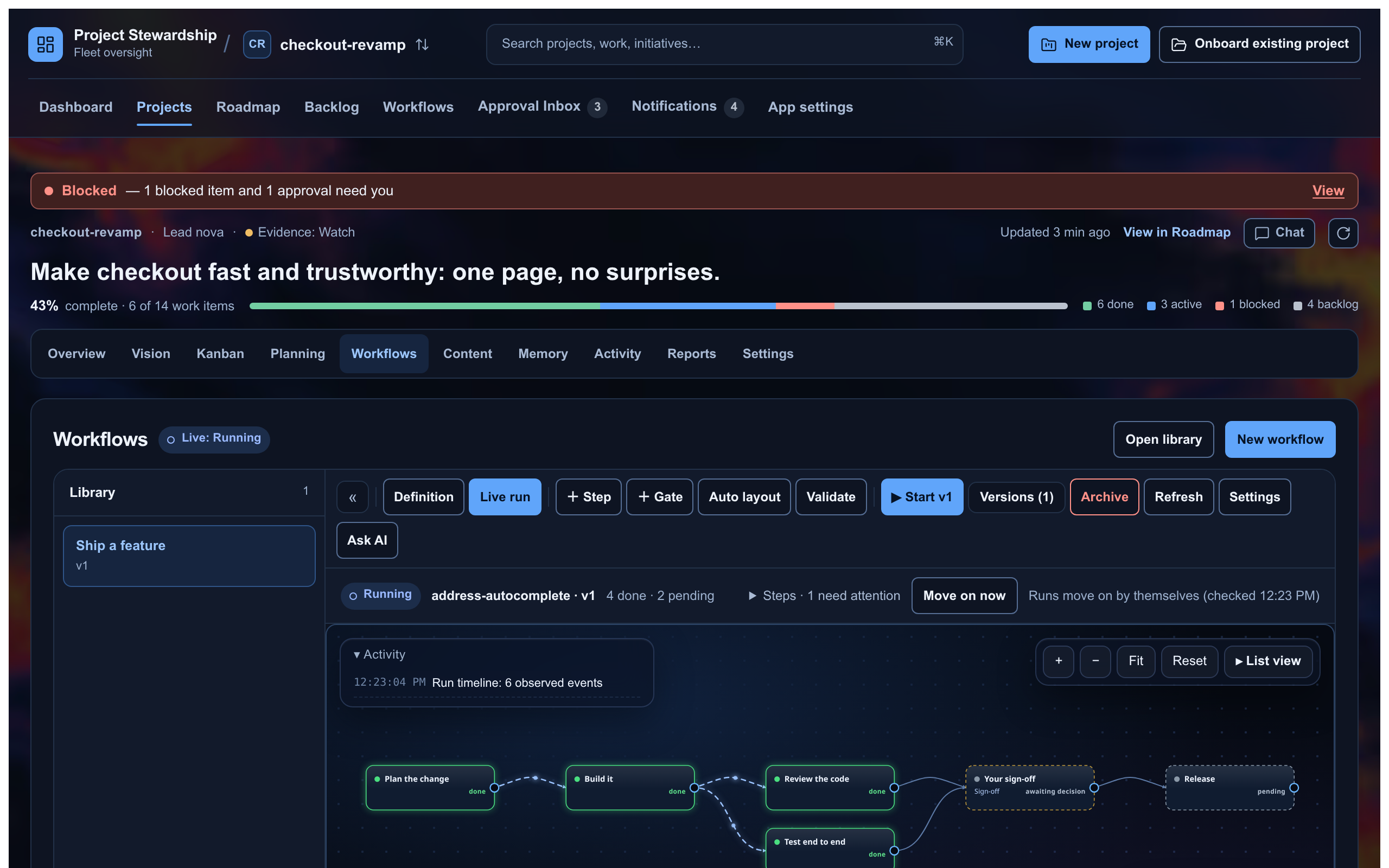Add a gate with + Gate
The image size is (1389, 868).
click(659, 496)
